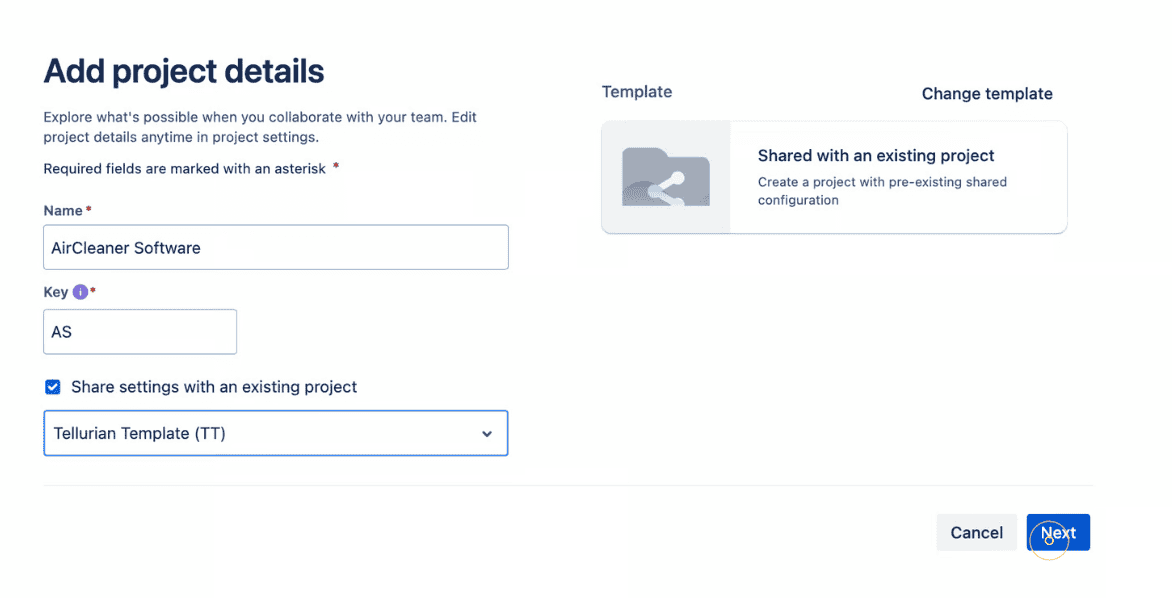Click the Template section label
This screenshot has height=598, width=1172.
[x=637, y=92]
